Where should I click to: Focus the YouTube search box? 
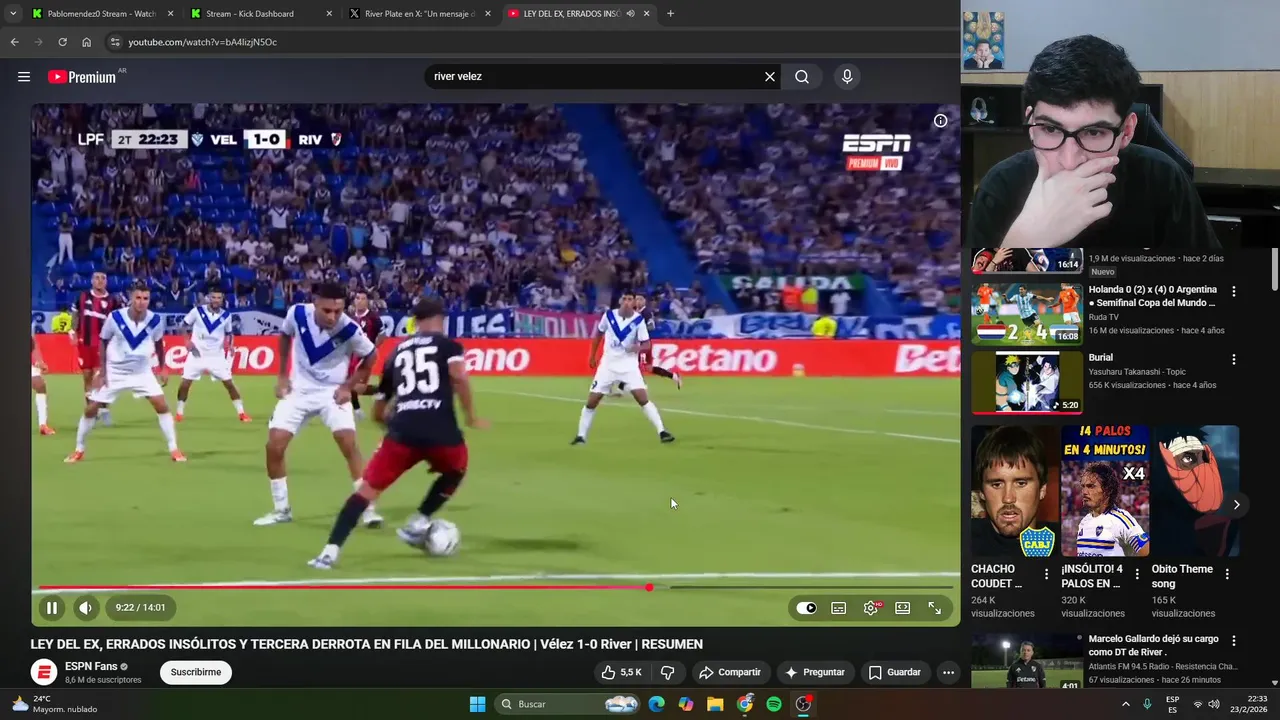594,77
